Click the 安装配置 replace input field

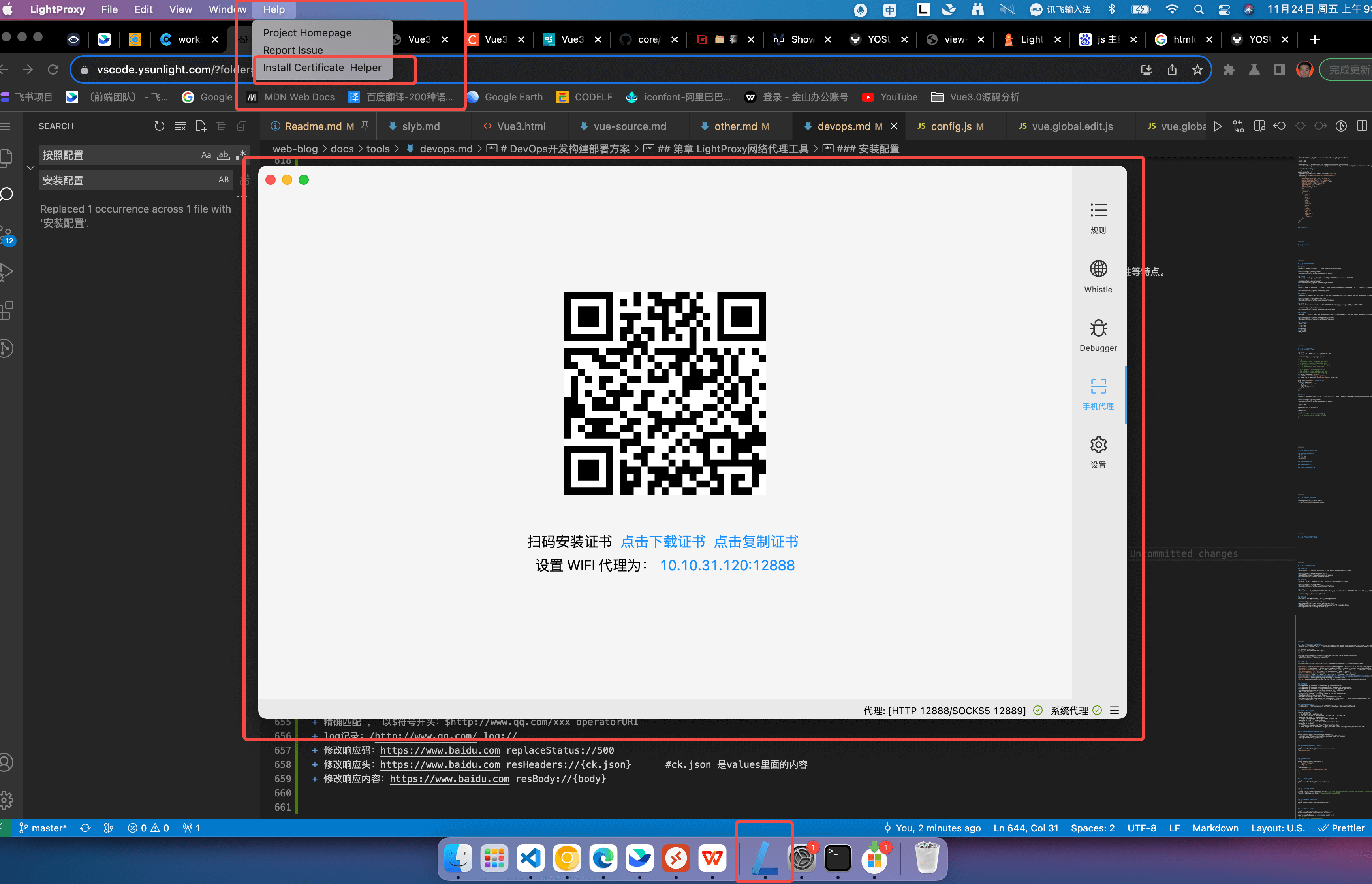[x=126, y=180]
